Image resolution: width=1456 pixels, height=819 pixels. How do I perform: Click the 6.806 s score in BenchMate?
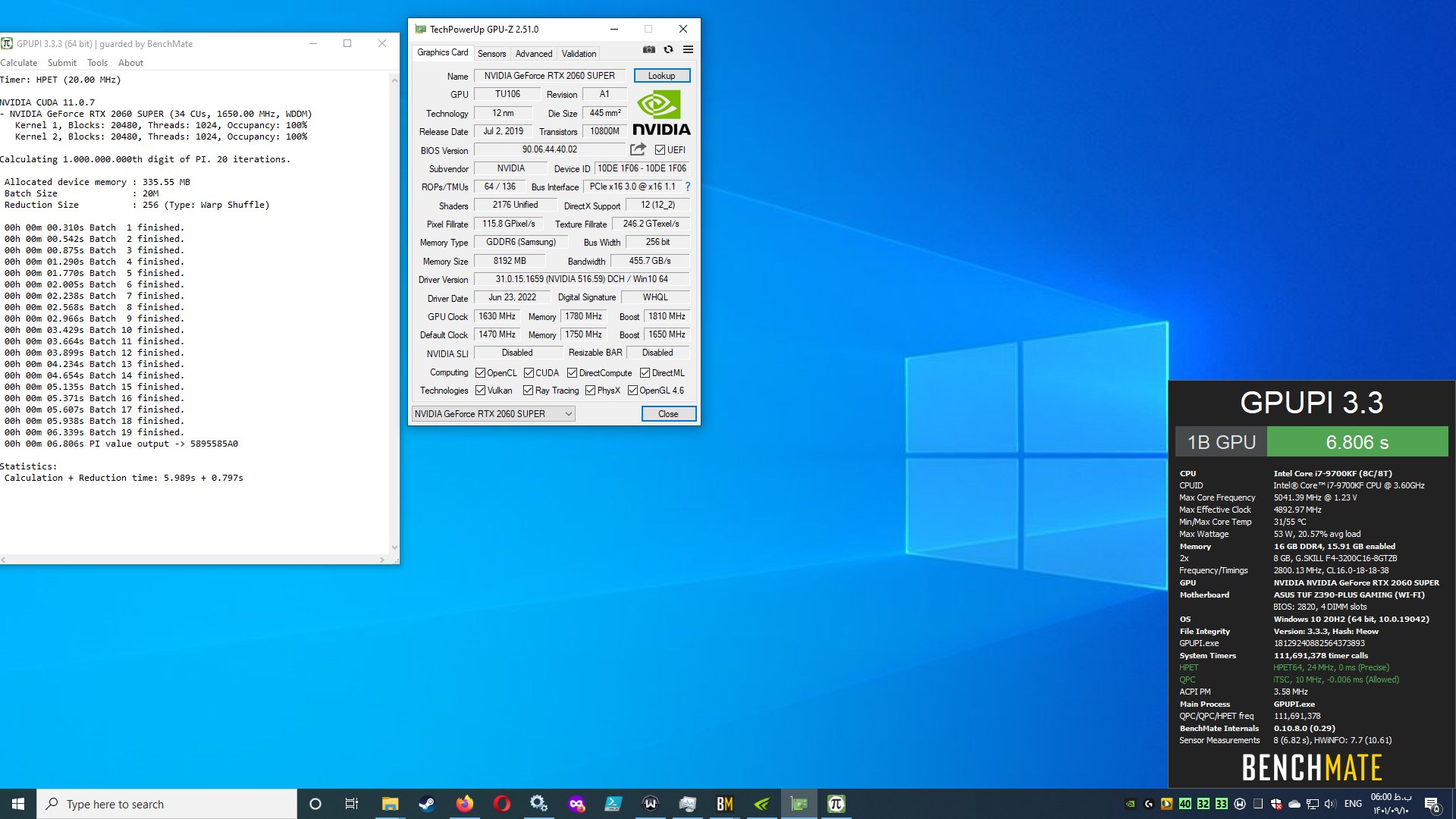point(1357,442)
